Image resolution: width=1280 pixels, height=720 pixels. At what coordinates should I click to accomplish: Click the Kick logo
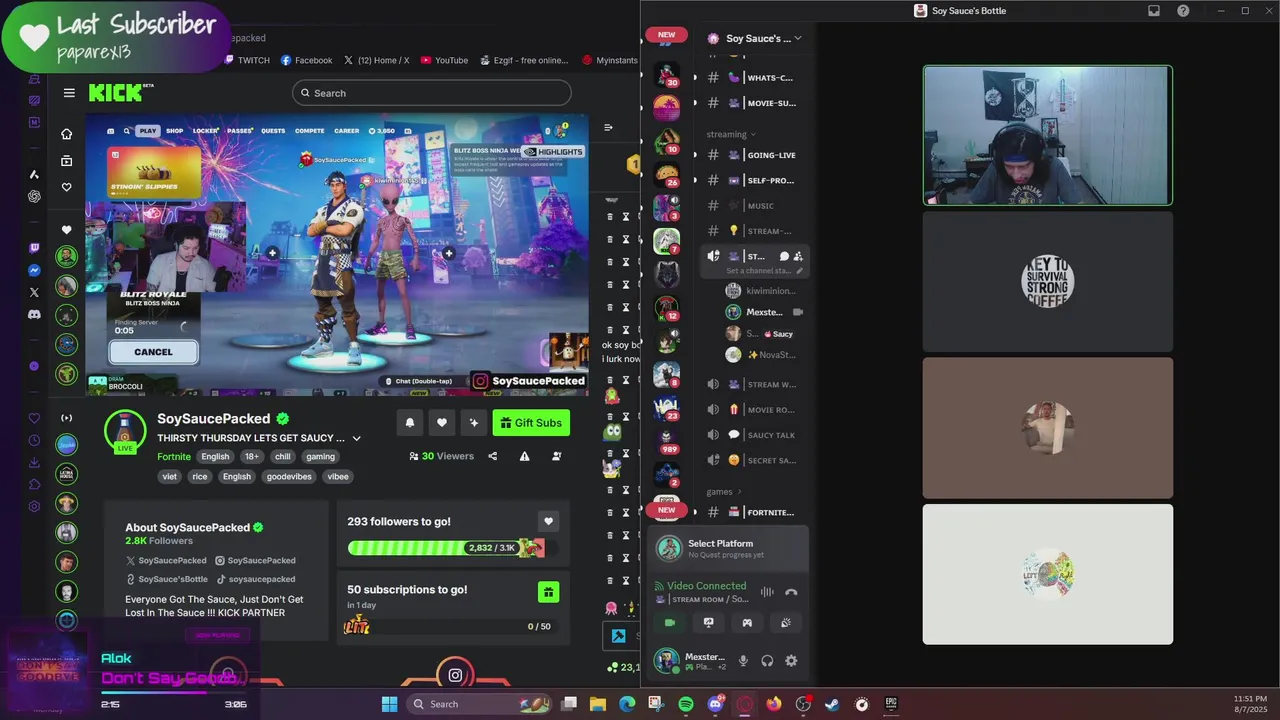click(x=118, y=93)
